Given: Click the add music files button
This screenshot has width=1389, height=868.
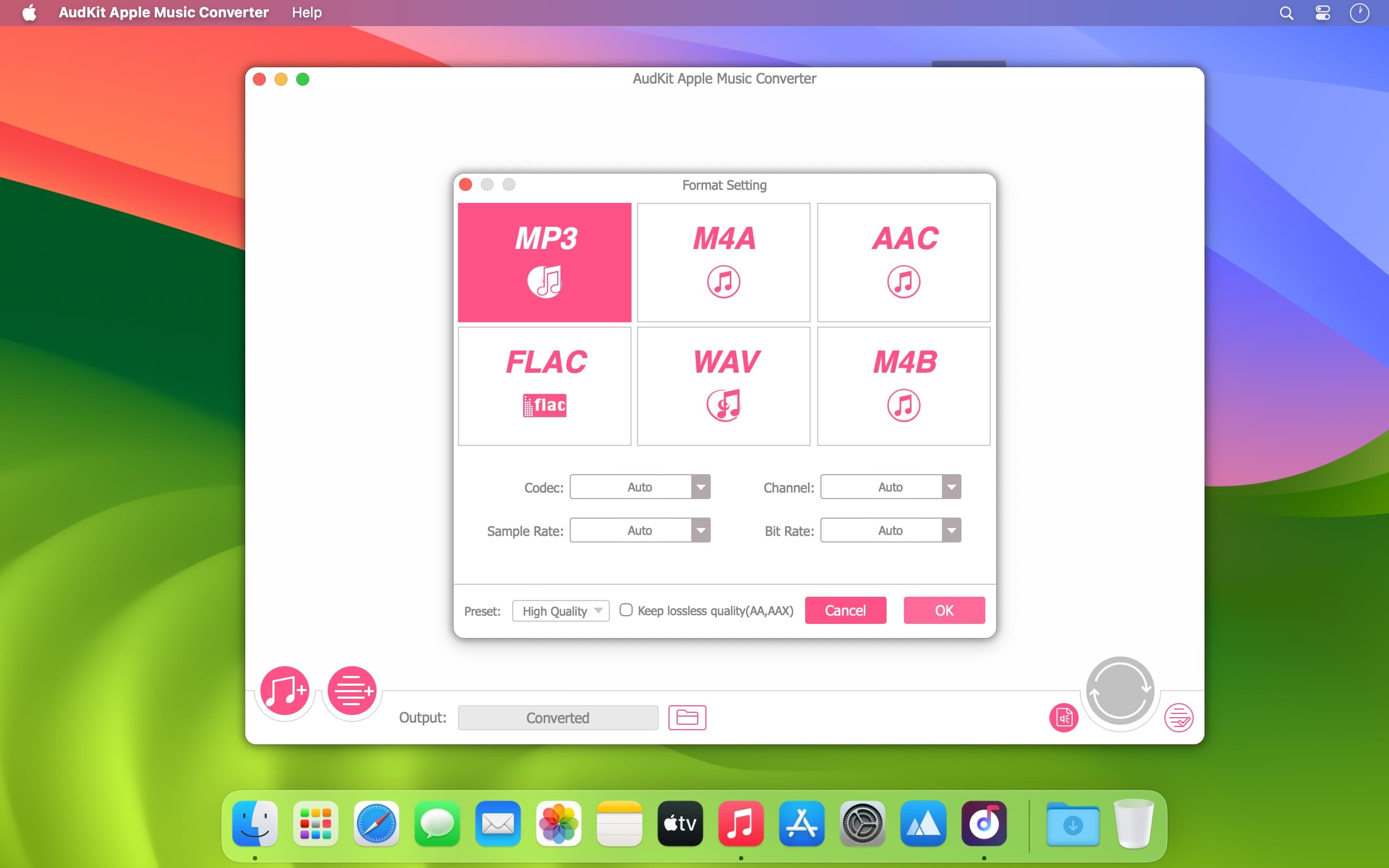Looking at the screenshot, I should pos(285,691).
